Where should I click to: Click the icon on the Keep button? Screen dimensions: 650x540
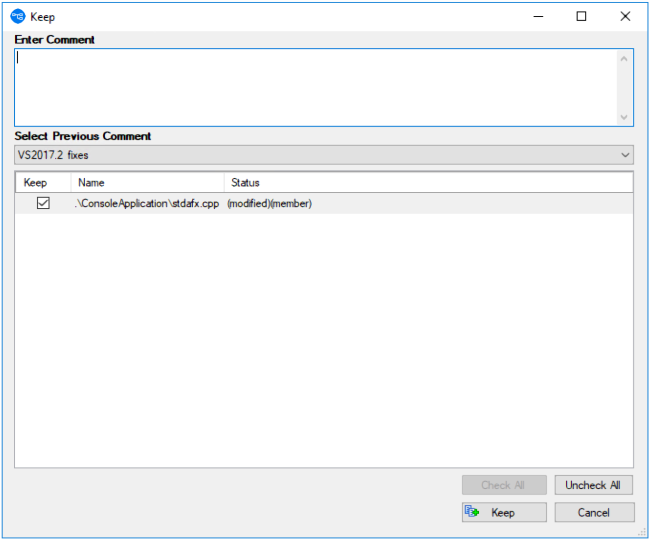[473, 512]
